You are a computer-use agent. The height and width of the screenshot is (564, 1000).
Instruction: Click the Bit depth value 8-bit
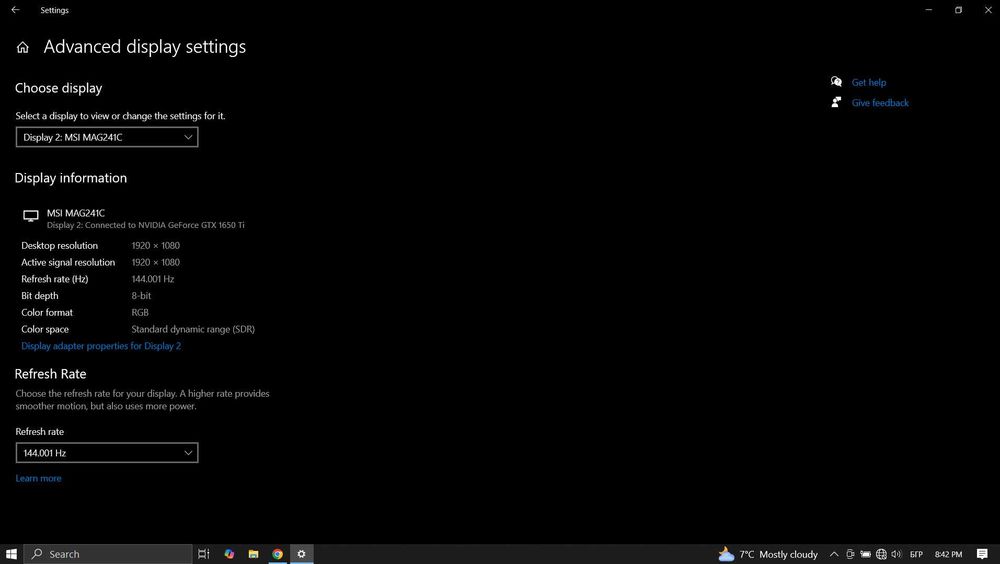141,296
